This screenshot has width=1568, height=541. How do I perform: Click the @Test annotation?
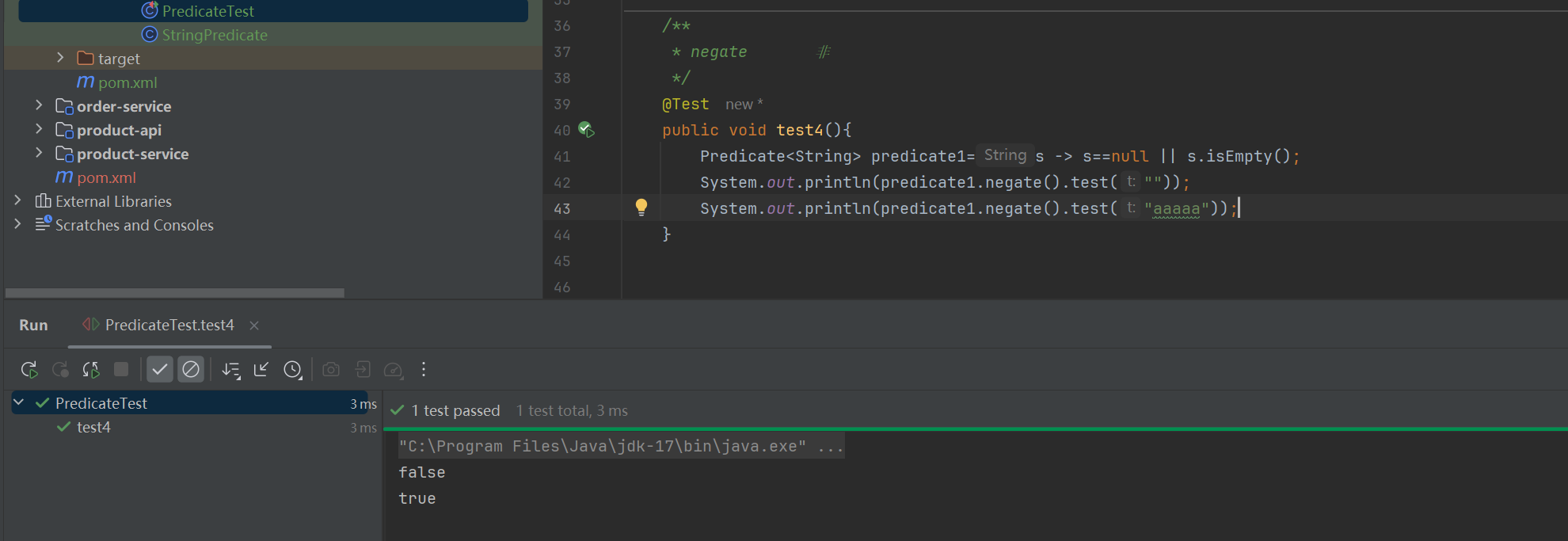pos(686,104)
